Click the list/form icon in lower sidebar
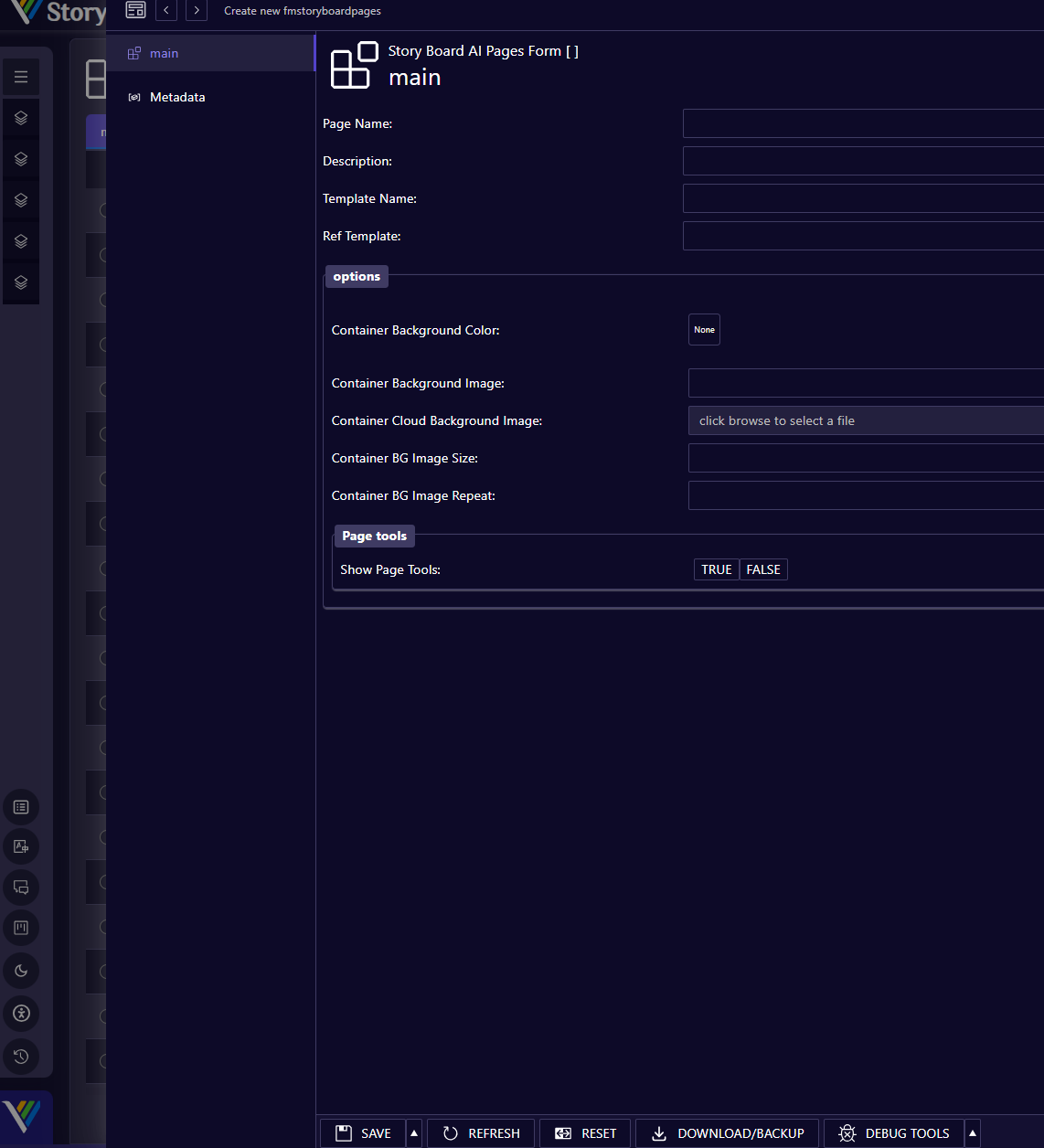This screenshot has width=1044, height=1148. tap(21, 807)
